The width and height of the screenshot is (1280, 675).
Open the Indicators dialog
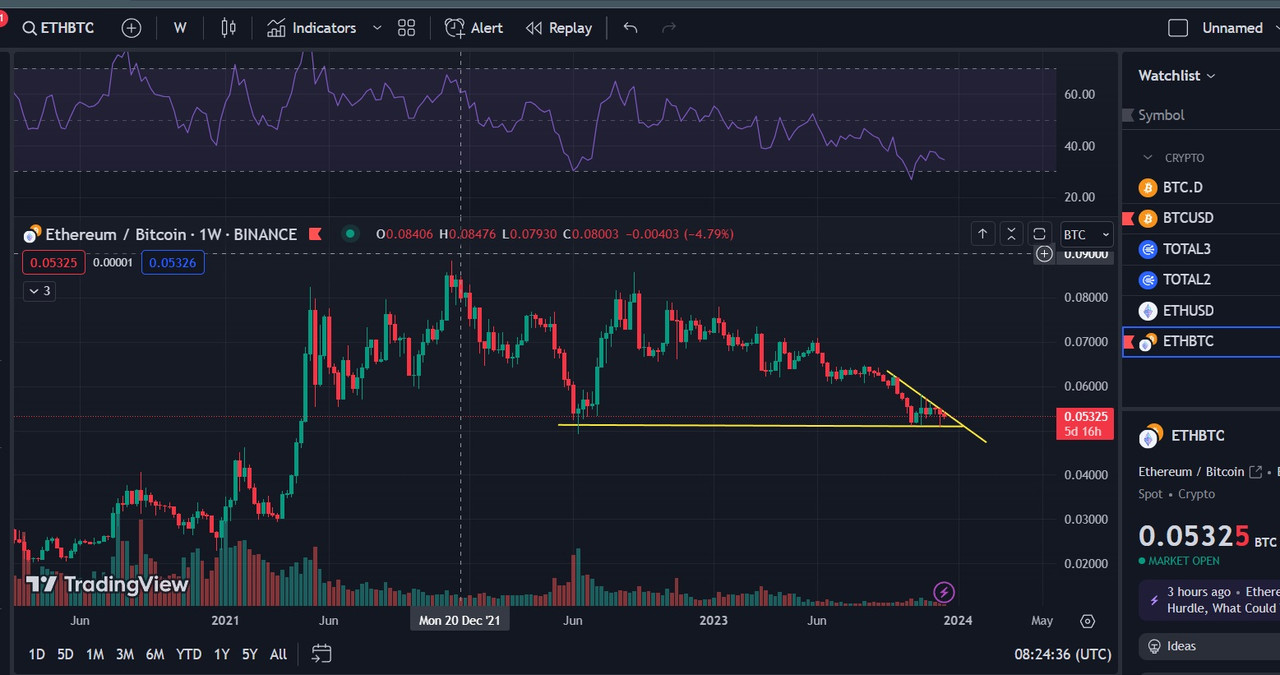point(311,28)
